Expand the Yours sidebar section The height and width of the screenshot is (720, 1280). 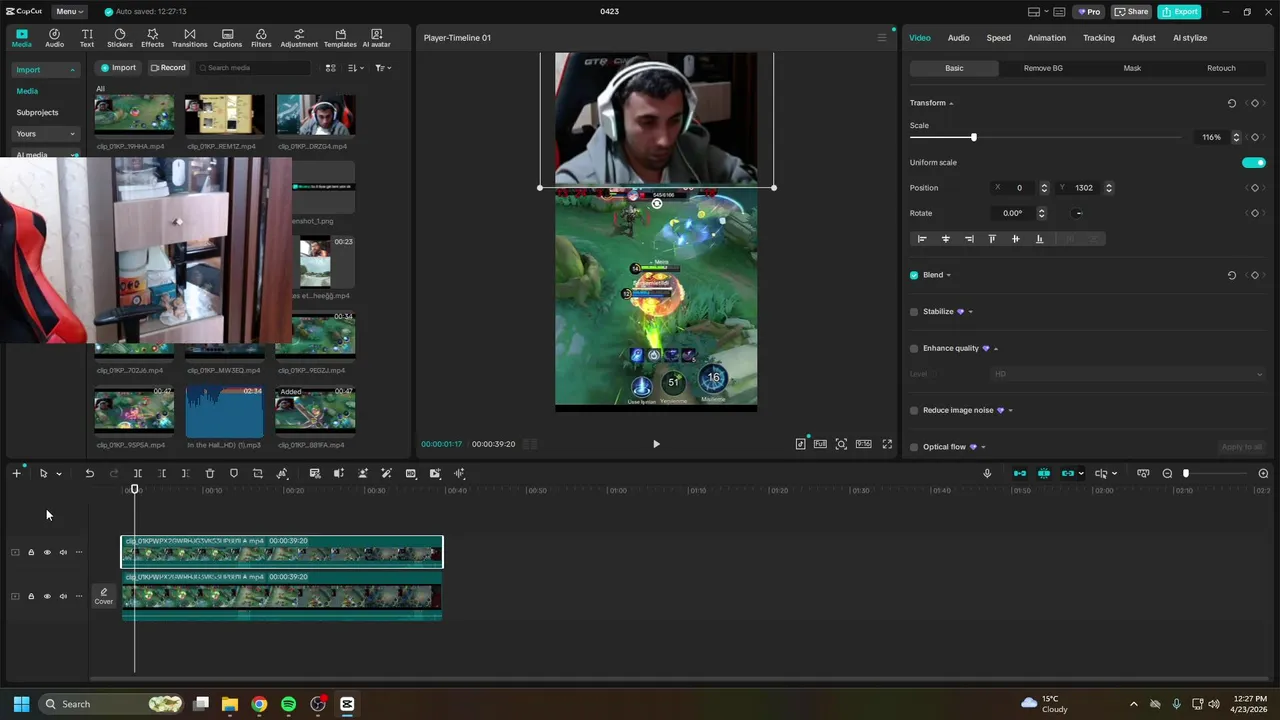(x=45, y=134)
